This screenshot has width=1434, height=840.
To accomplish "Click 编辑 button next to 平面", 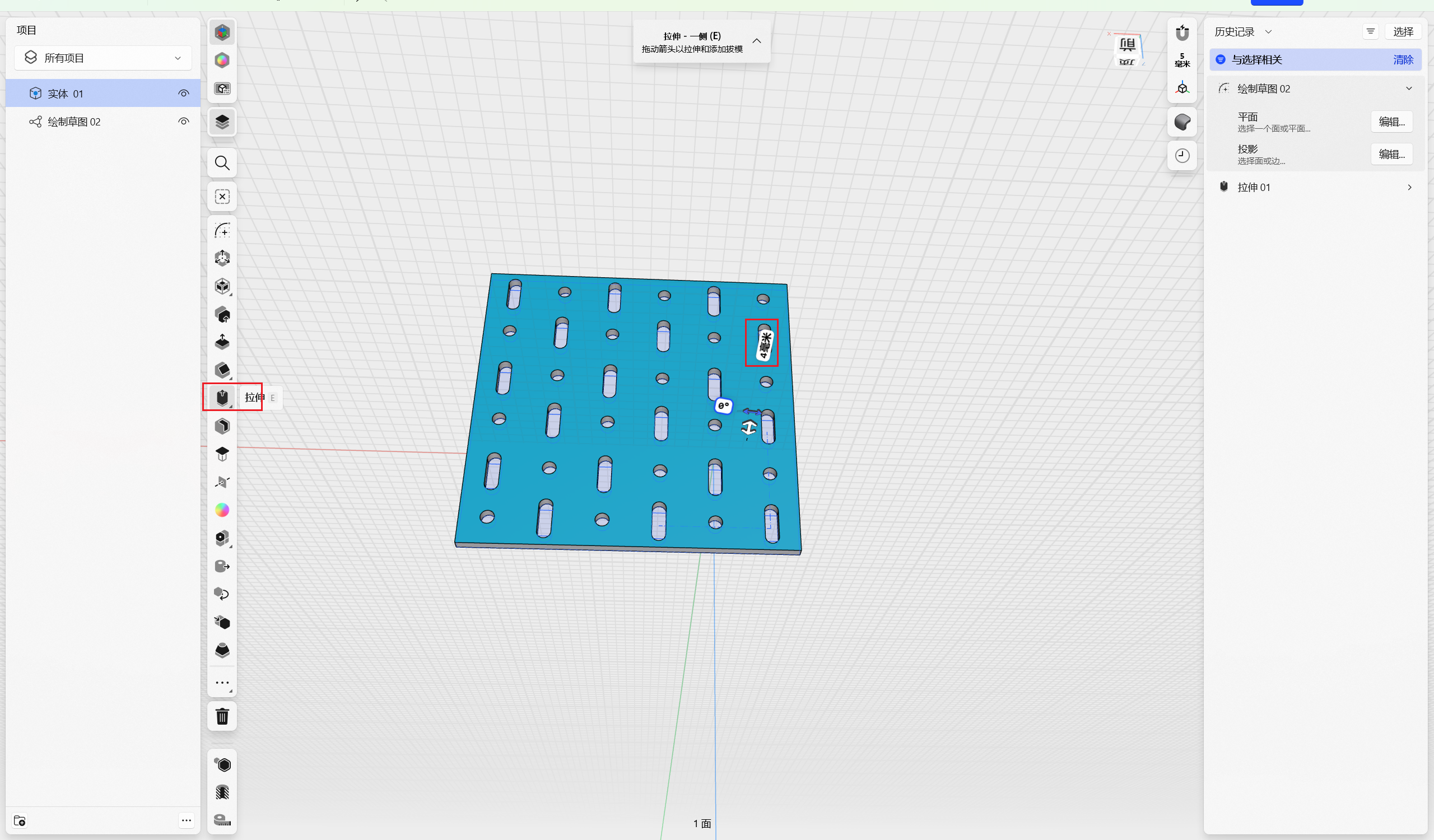I will tap(1391, 122).
